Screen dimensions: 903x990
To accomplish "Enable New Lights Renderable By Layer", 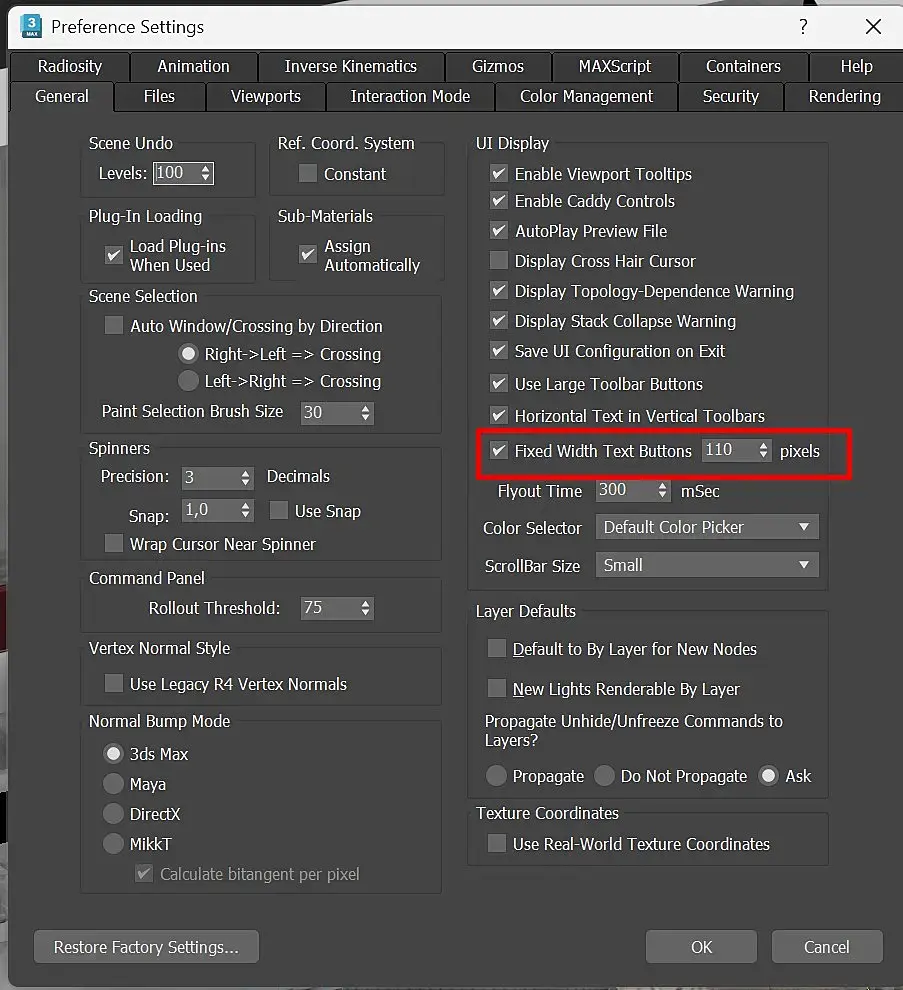I will pyautogui.click(x=497, y=688).
